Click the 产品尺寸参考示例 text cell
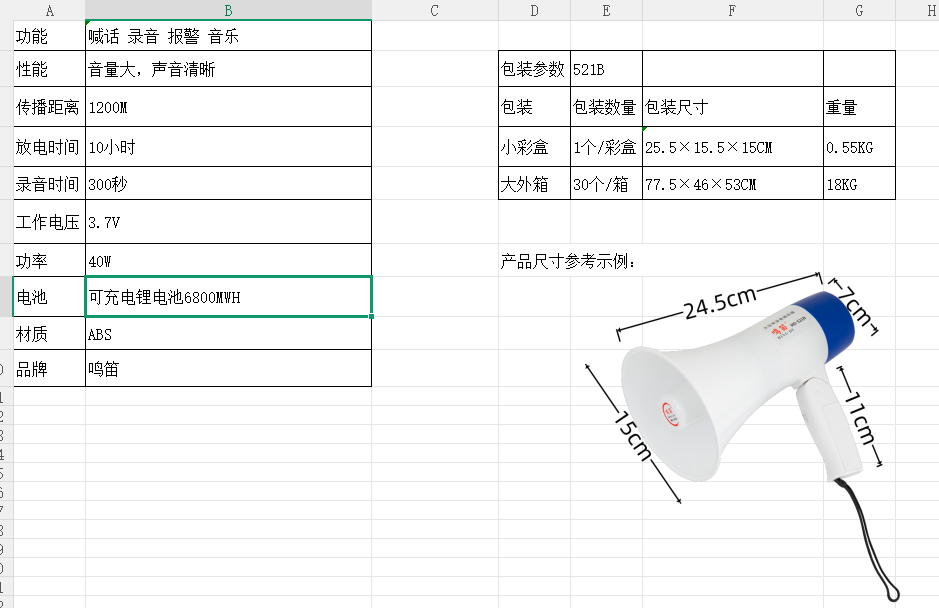The height and width of the screenshot is (608, 939). 568,261
